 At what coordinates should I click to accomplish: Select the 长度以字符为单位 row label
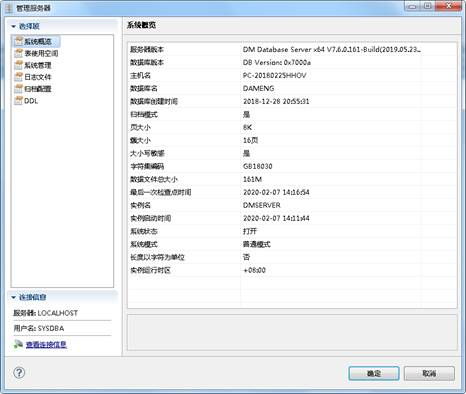coord(157,258)
